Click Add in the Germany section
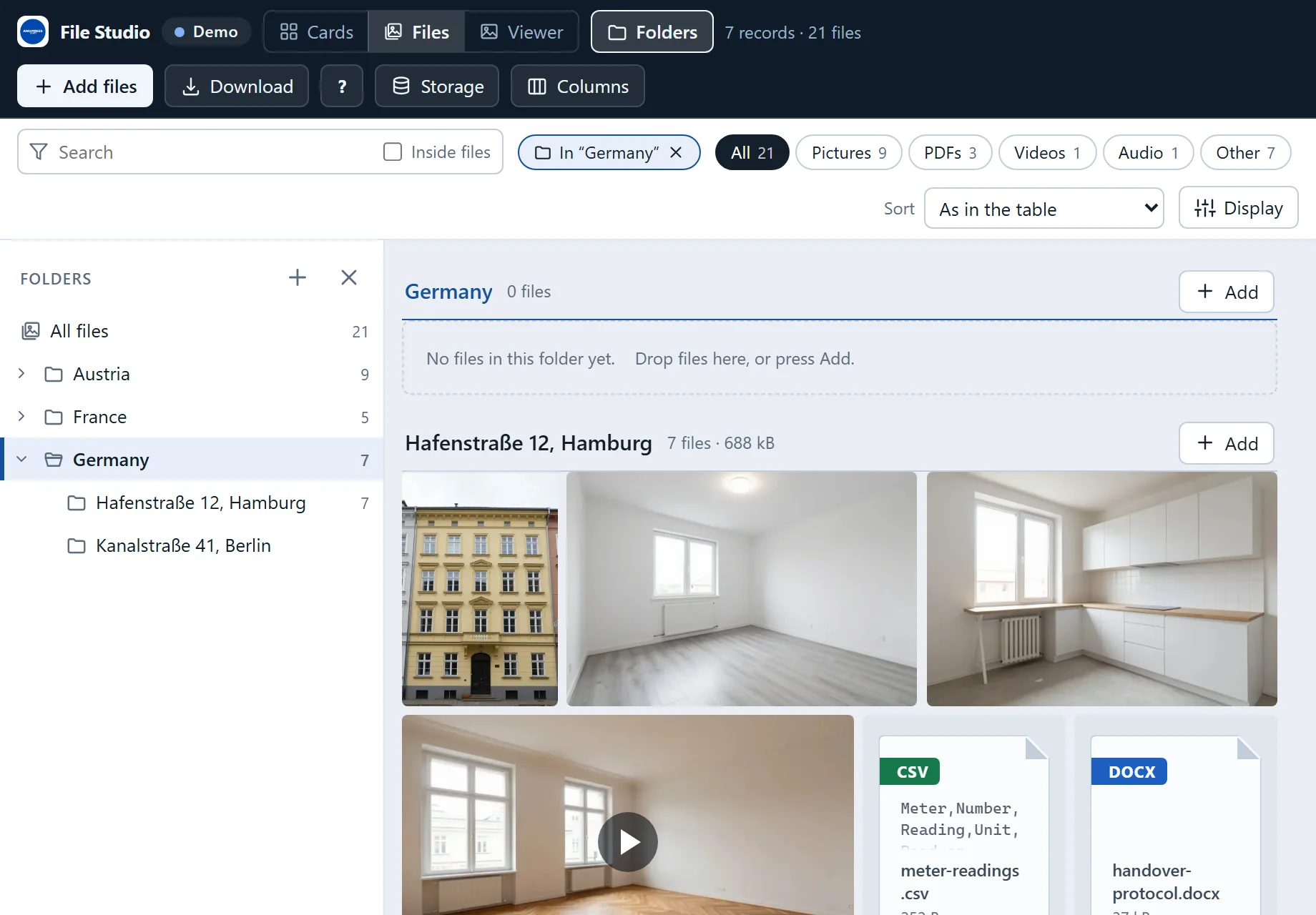Image resolution: width=1316 pixels, height=915 pixels. click(x=1227, y=292)
